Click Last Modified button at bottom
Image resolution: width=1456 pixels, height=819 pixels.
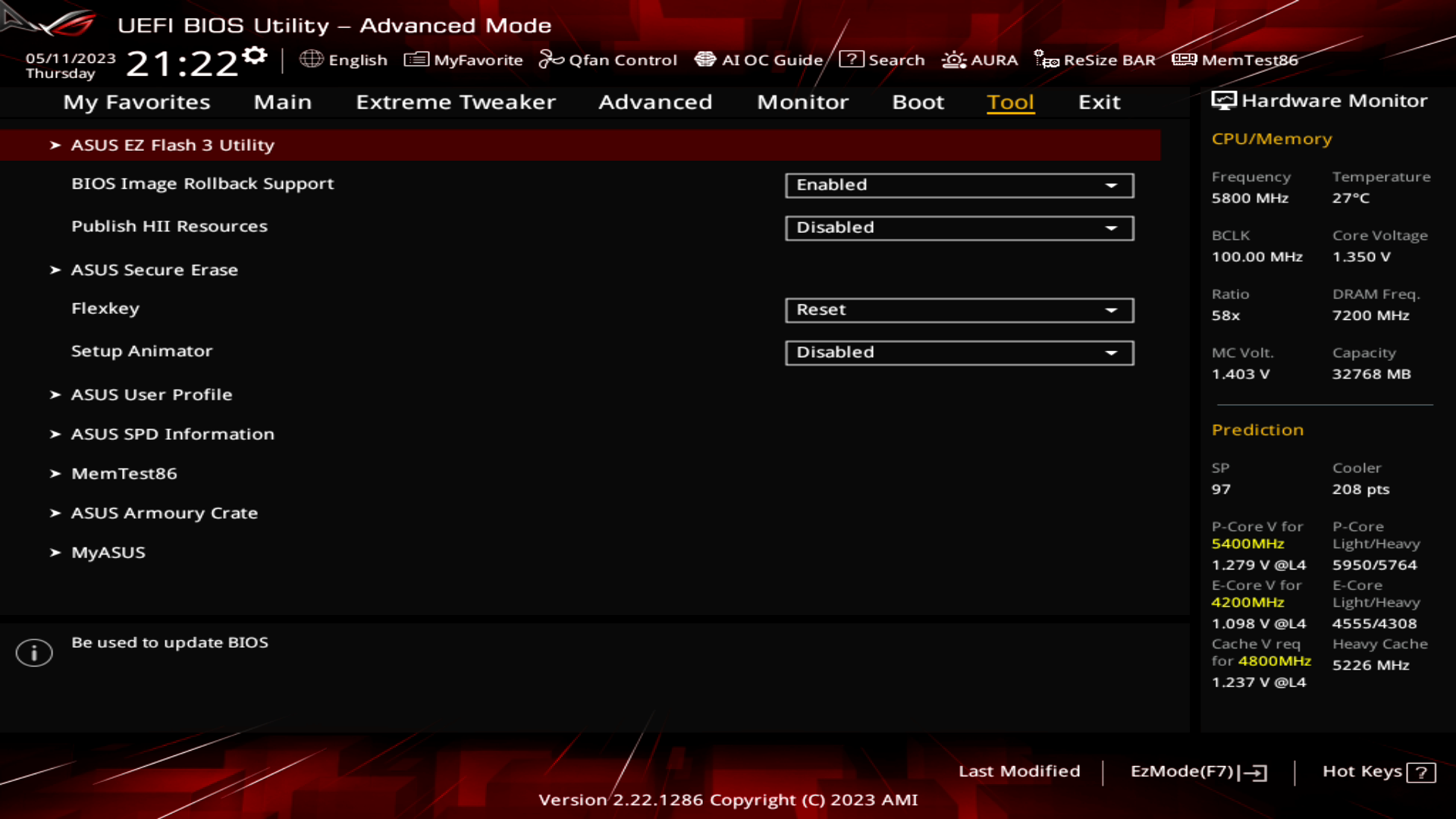point(1020,770)
